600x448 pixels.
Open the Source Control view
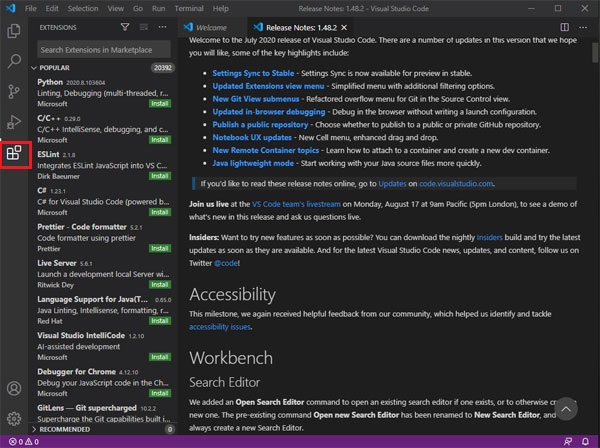point(14,92)
